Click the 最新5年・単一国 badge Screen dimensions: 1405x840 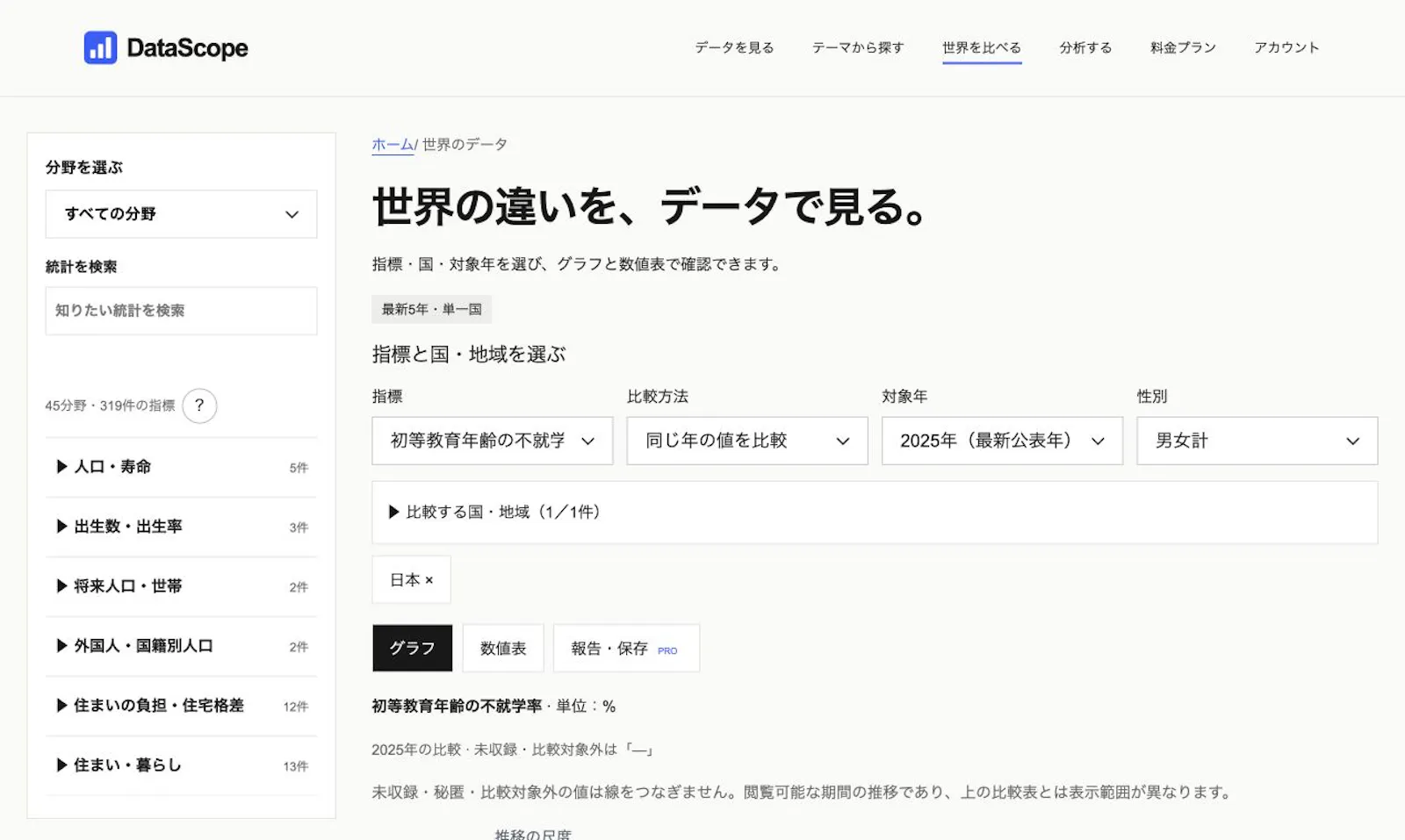pos(431,309)
